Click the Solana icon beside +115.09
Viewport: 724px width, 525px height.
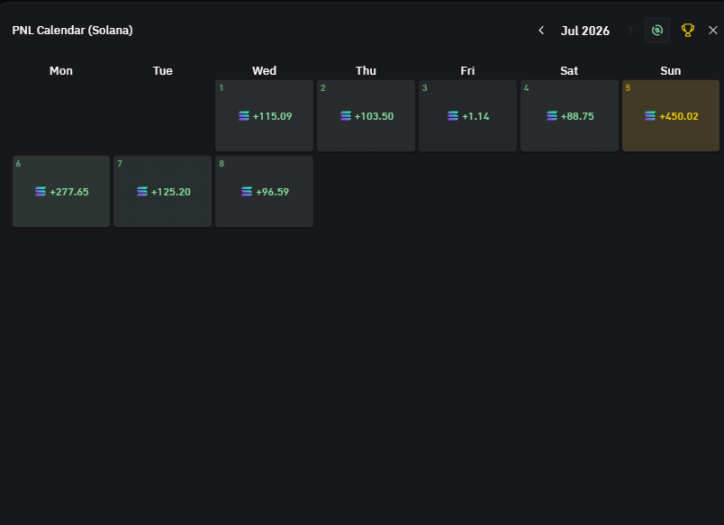[x=244, y=116]
